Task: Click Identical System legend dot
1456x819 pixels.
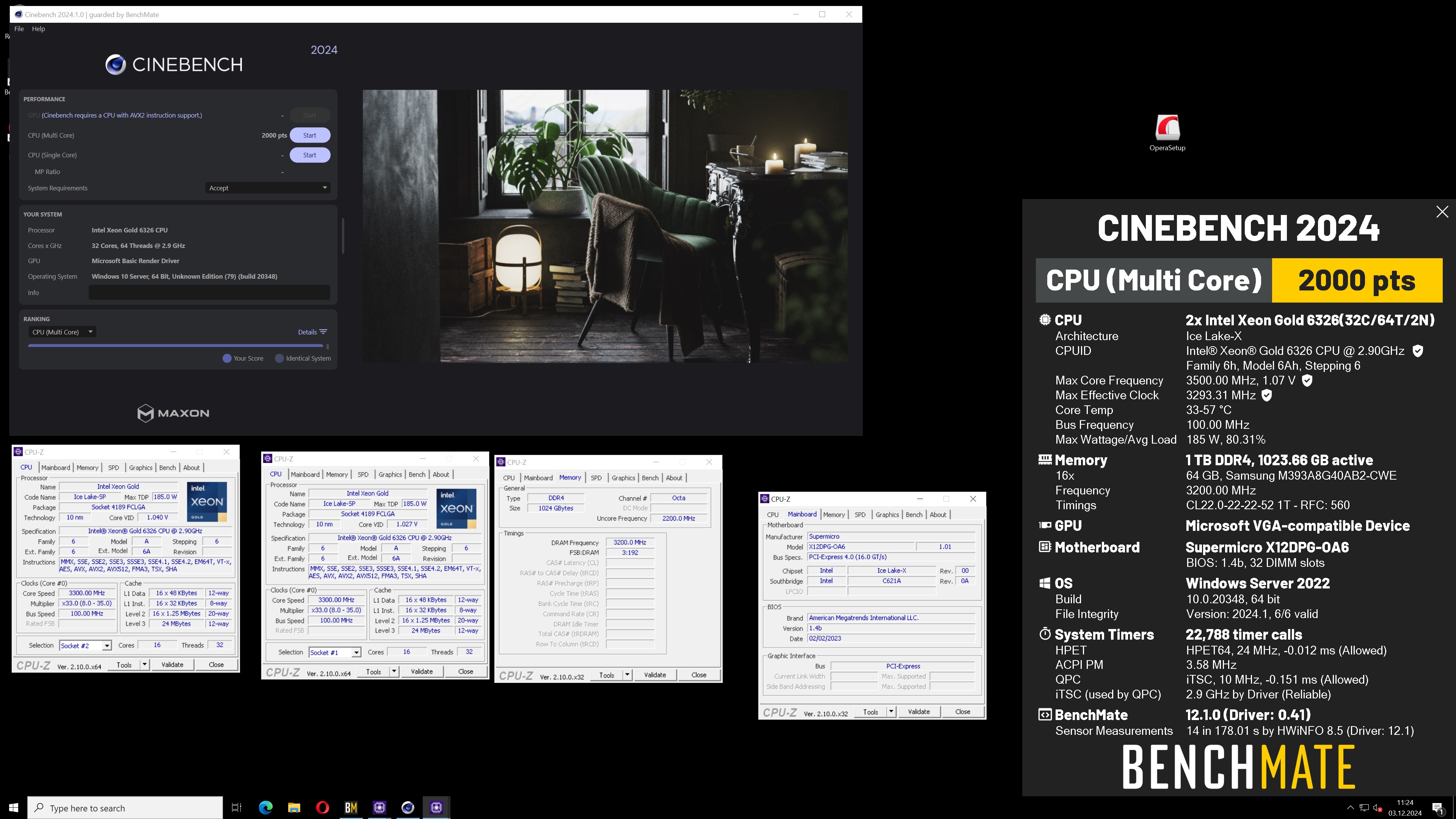Action: tap(279, 358)
